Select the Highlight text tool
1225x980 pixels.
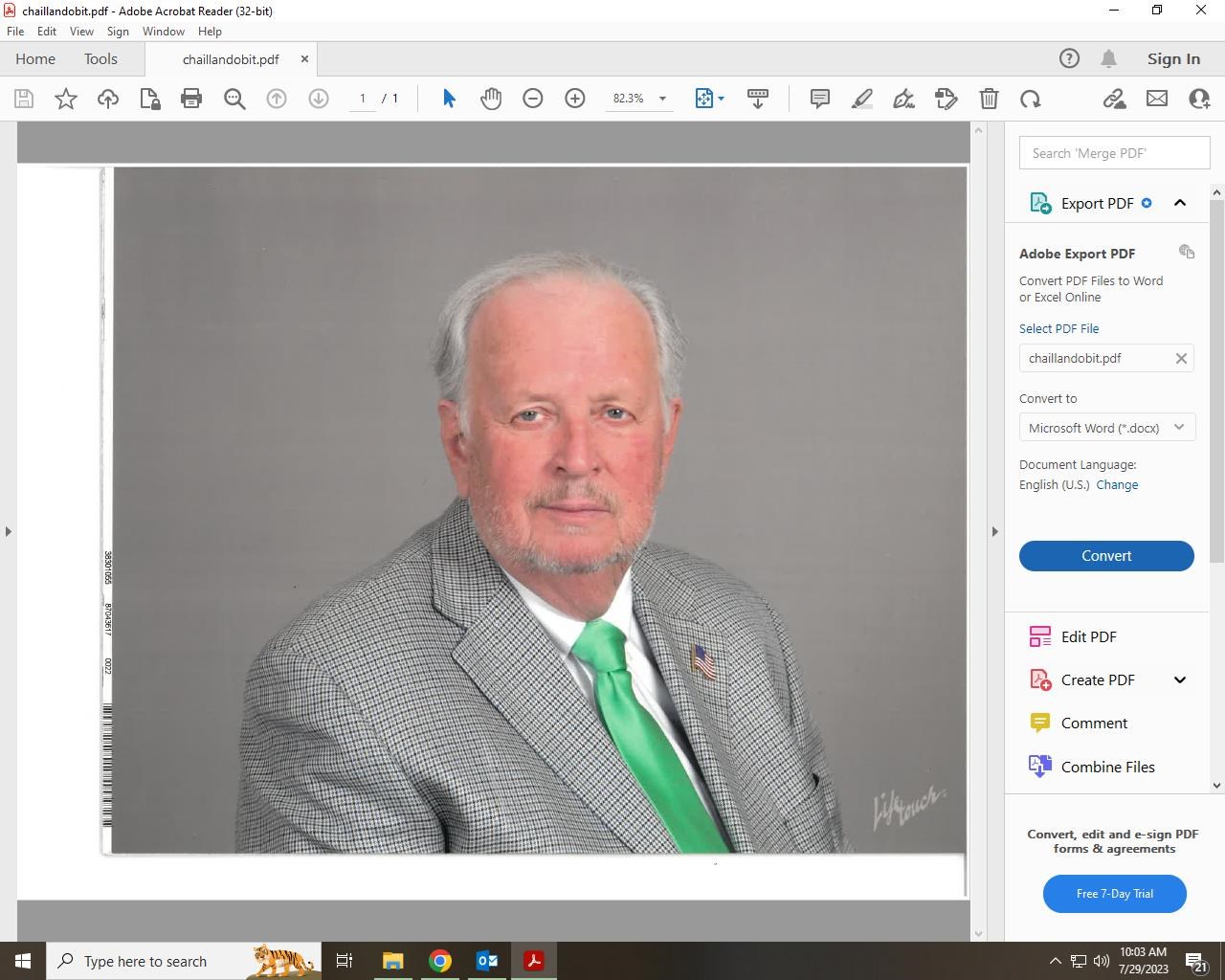pyautogui.click(x=862, y=99)
